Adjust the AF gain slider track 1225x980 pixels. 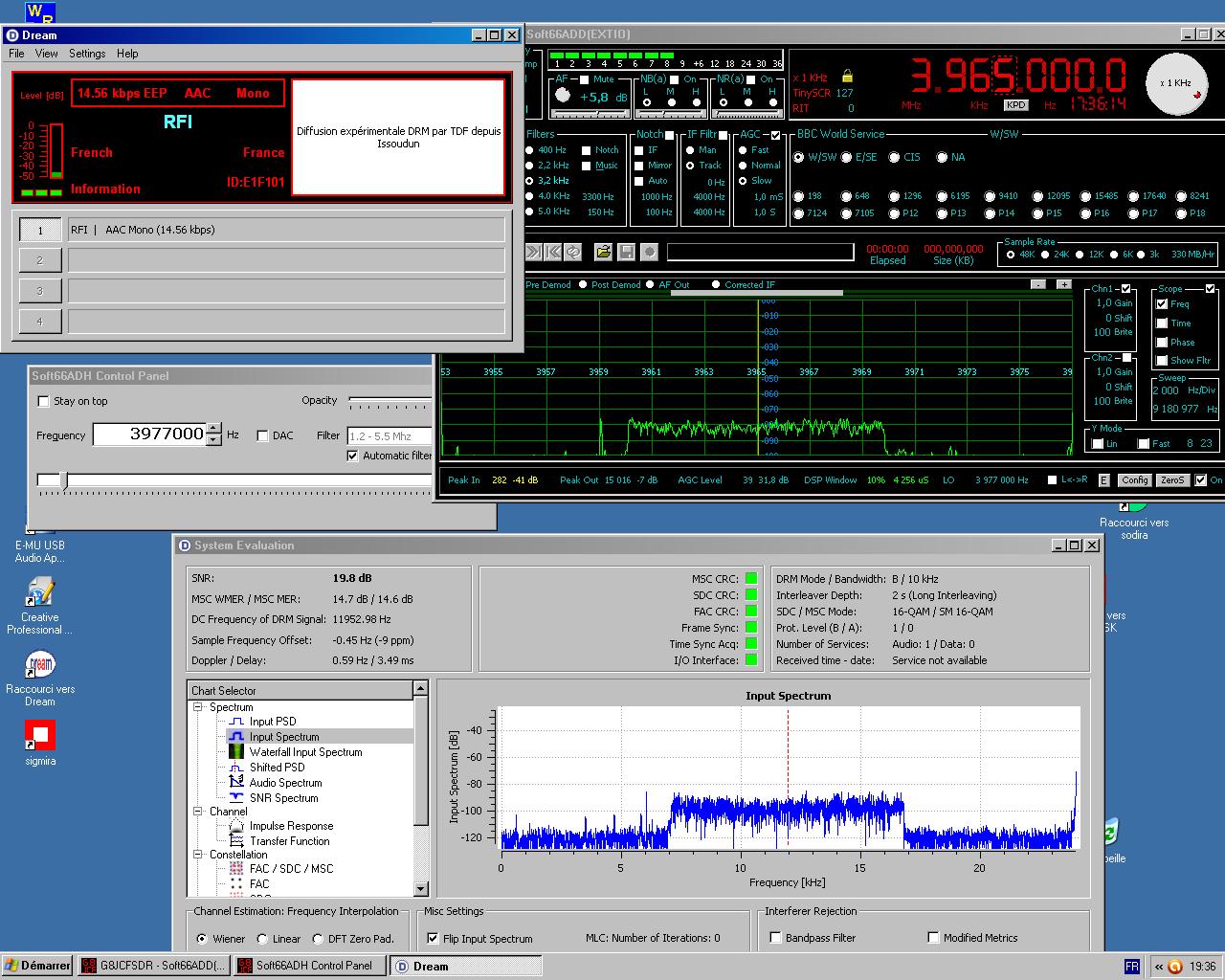590,114
